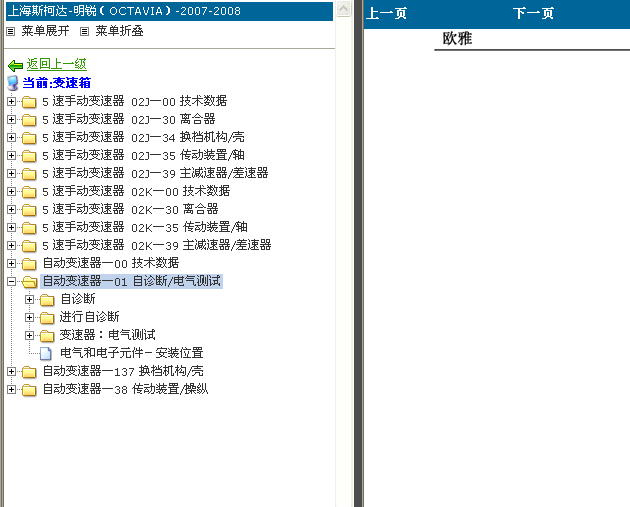This screenshot has height=507, width=630.
Task: Expand 02J一30 离合器 node
Action: [12, 119]
